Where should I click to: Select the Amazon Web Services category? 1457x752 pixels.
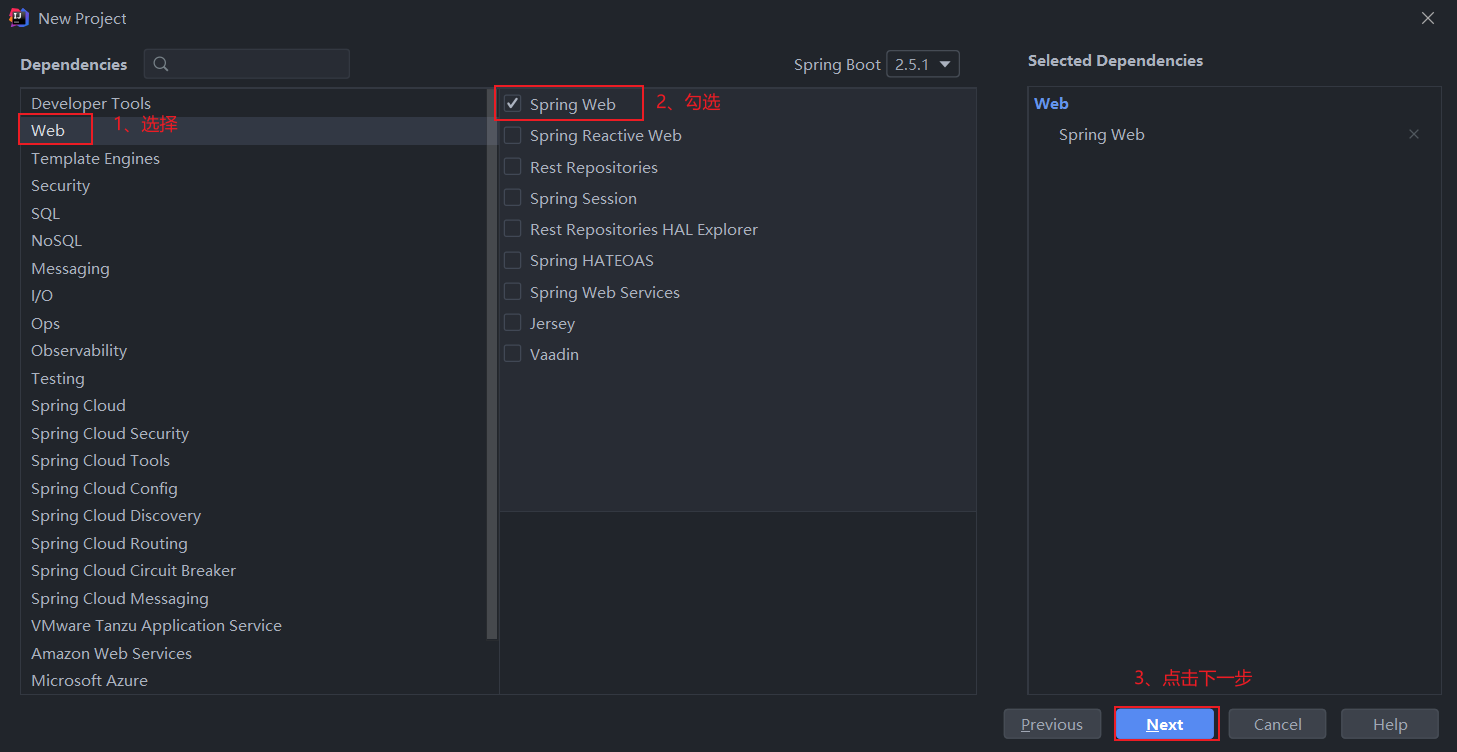click(x=254, y=653)
